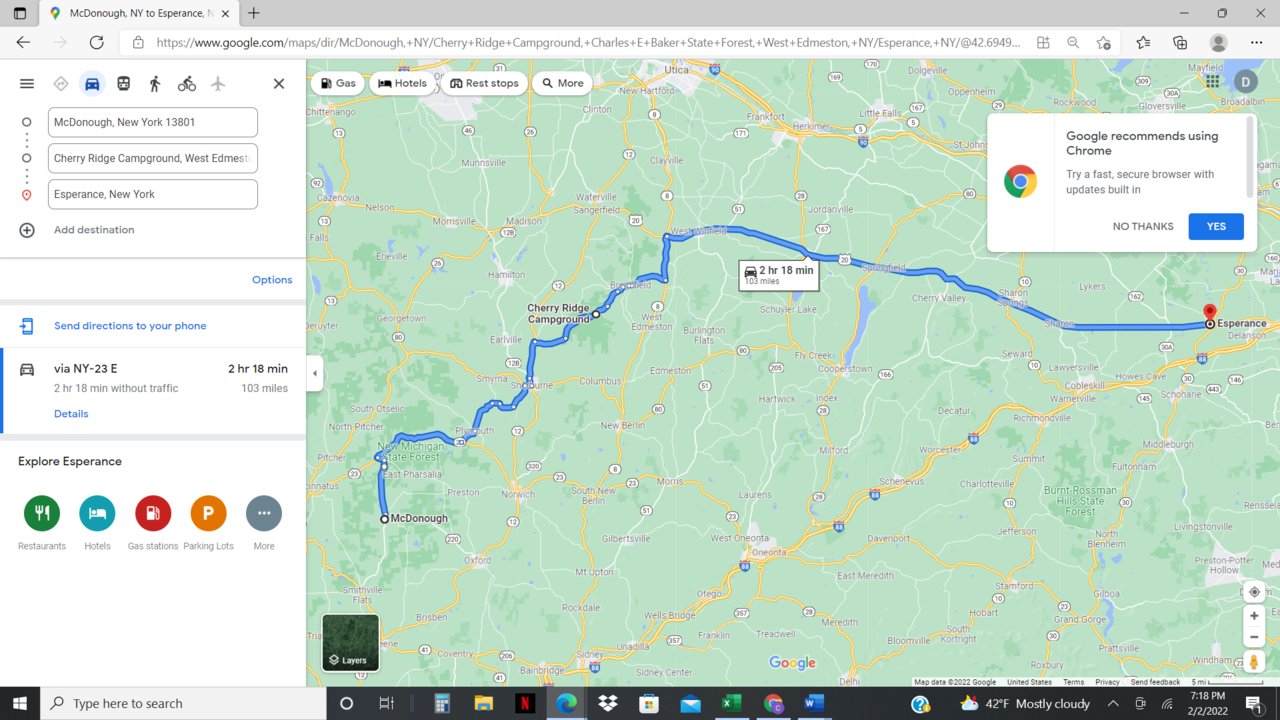The height and width of the screenshot is (720, 1280).
Task: Explore Gas stations near Esperance
Action: (x=153, y=513)
